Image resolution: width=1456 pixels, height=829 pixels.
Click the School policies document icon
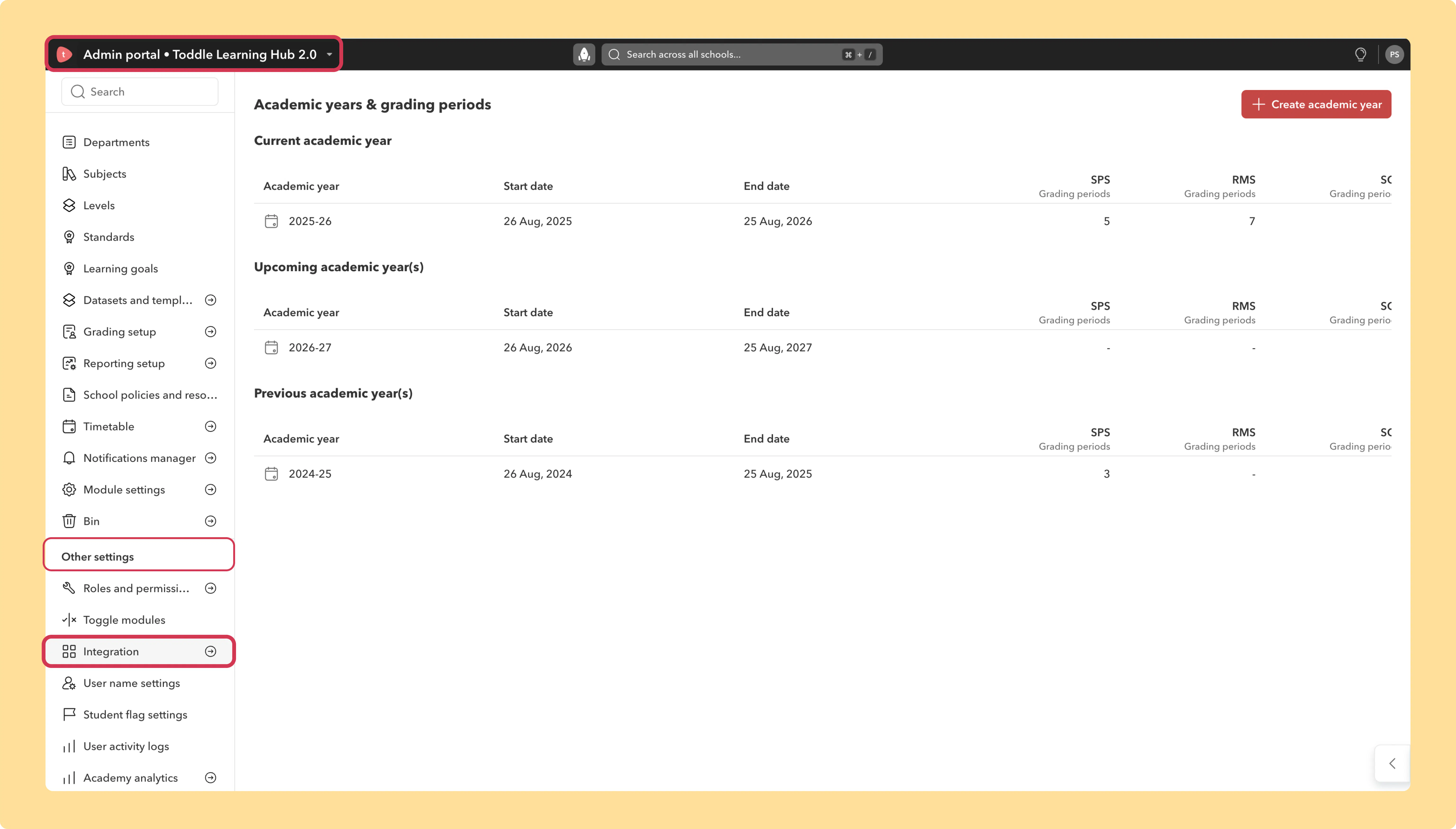pos(69,395)
